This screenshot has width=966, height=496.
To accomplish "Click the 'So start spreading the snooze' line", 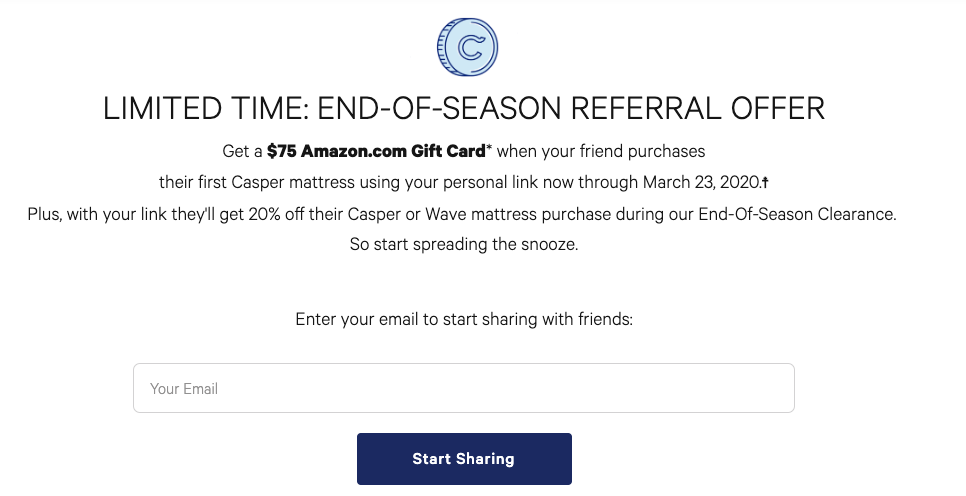I will point(464,245).
